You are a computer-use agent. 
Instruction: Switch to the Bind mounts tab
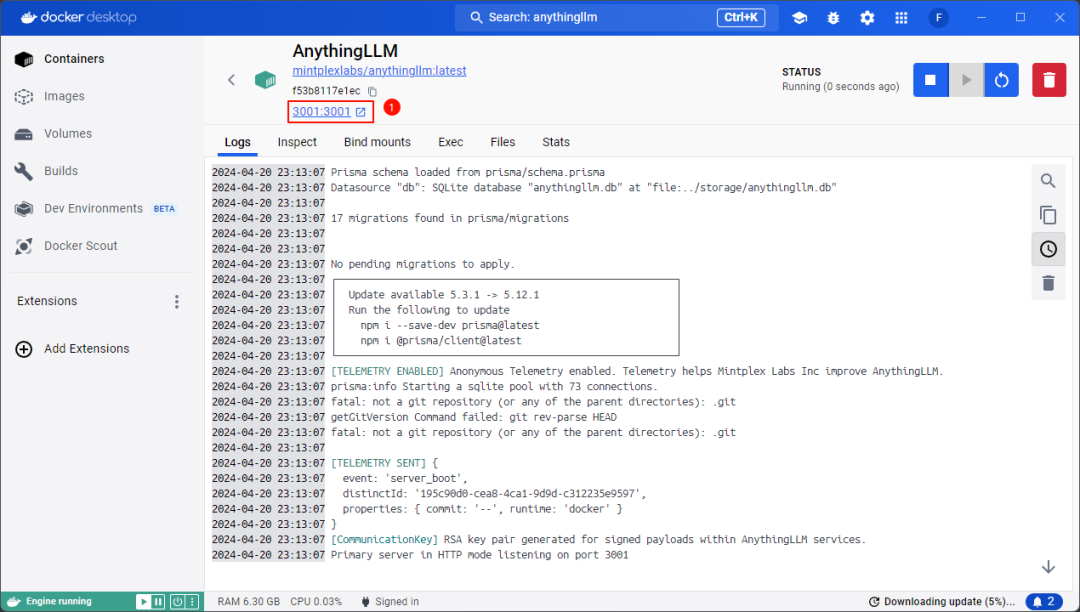(x=377, y=142)
